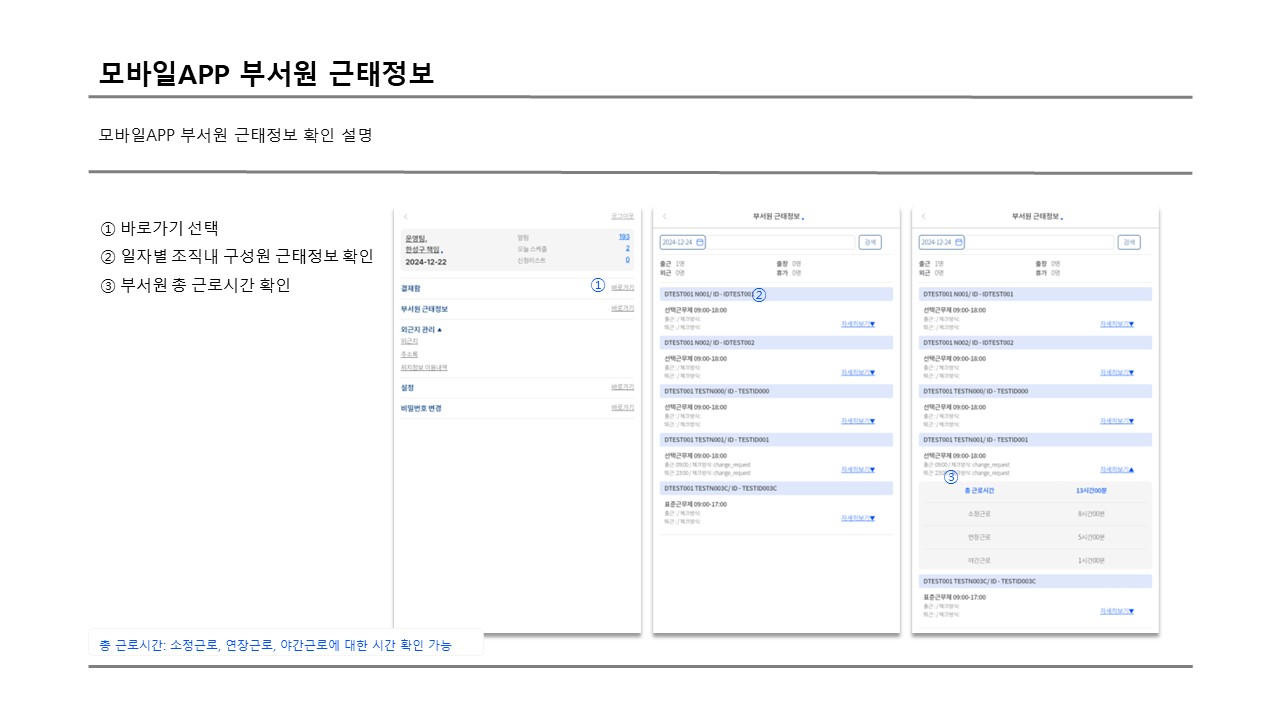Image resolution: width=1280 pixels, height=720 pixels.
Task: Open the 위치정보 이용내역 submenu link
Action: (x=423, y=367)
